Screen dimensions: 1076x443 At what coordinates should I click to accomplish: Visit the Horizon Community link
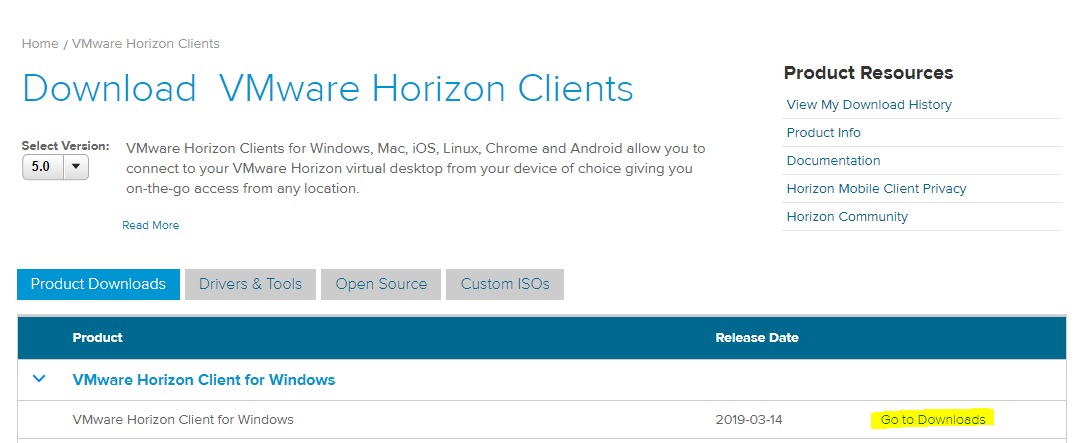[847, 217]
